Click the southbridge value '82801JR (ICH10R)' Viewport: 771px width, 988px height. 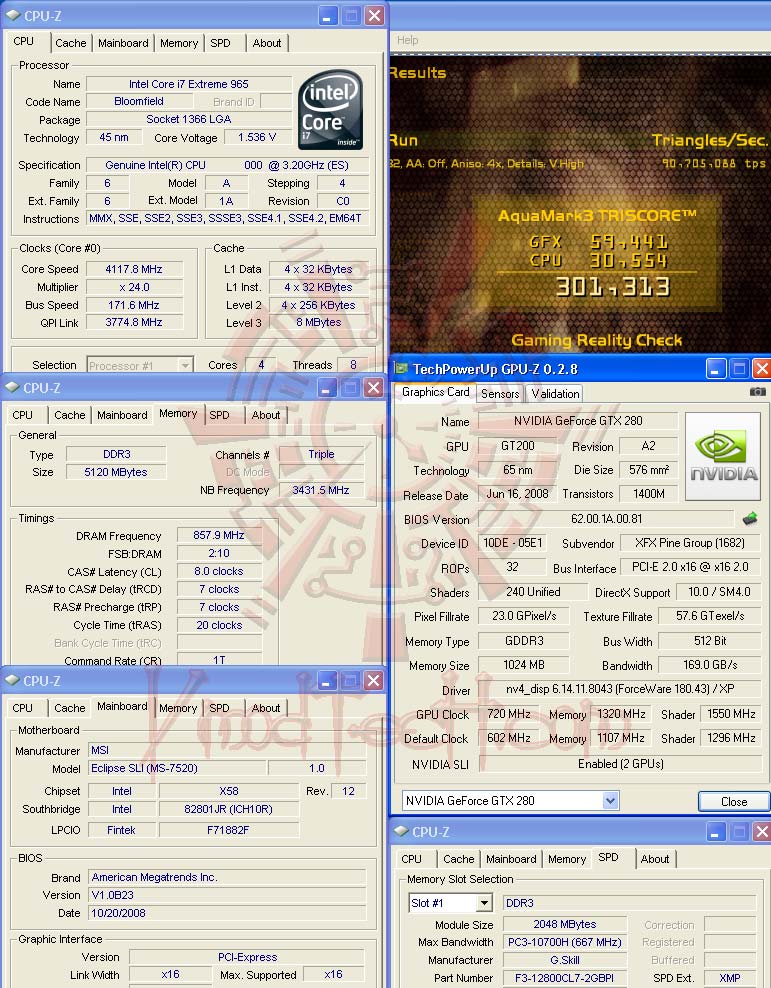pyautogui.click(x=229, y=809)
